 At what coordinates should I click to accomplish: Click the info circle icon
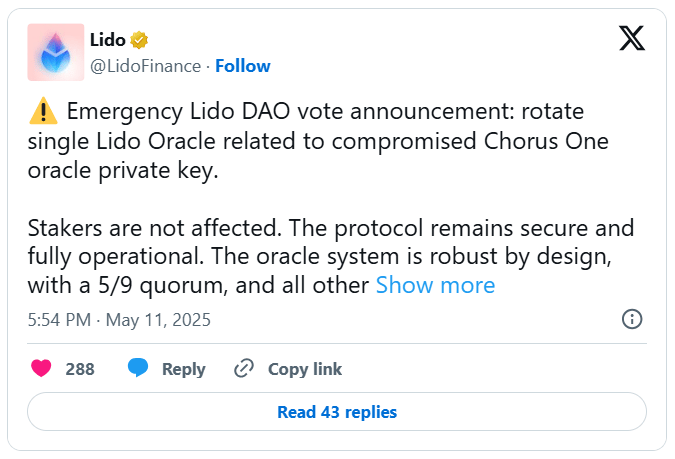click(x=632, y=320)
